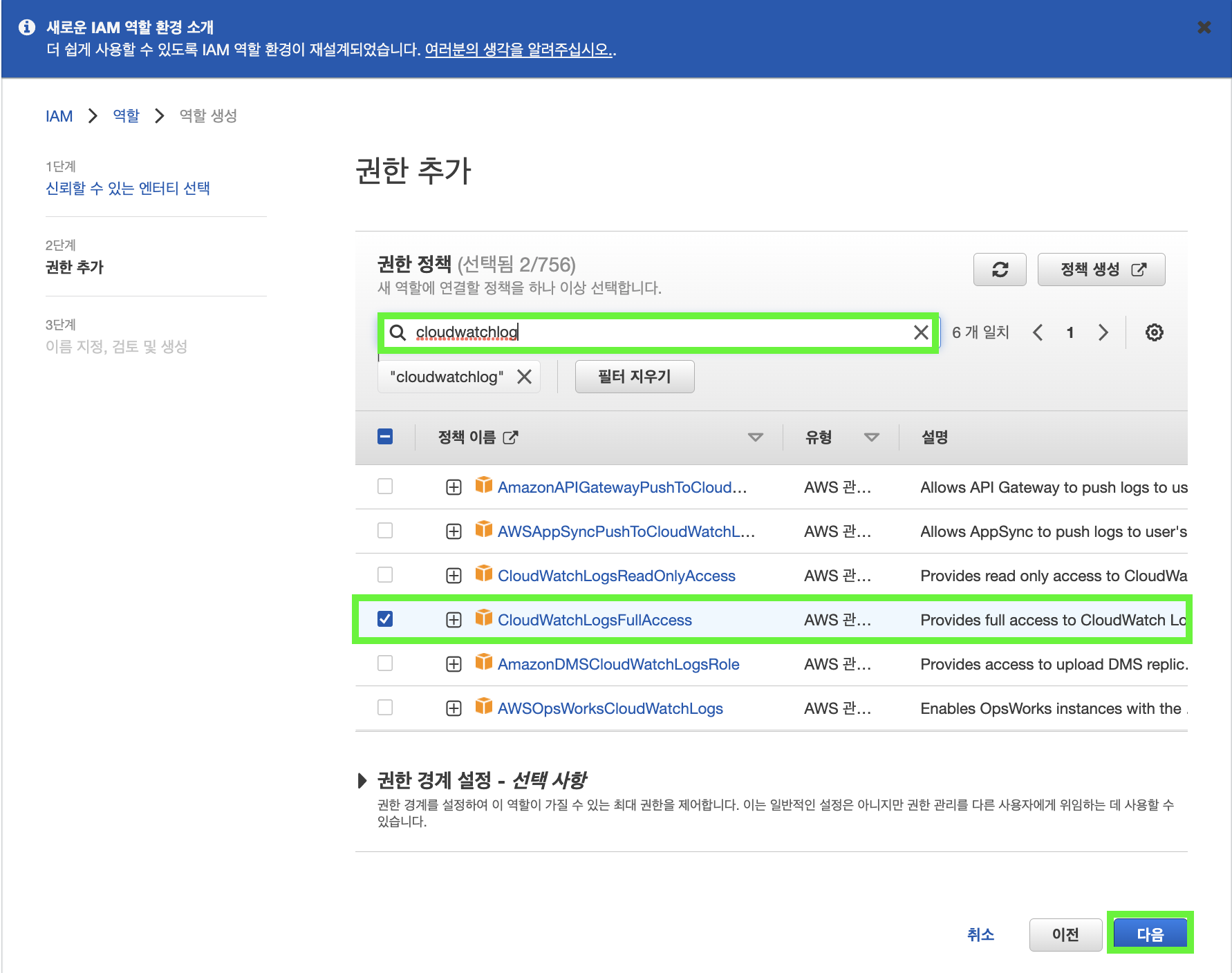The width and height of the screenshot is (1232, 973).
Task: Click the 다음 next button
Action: (x=1150, y=934)
